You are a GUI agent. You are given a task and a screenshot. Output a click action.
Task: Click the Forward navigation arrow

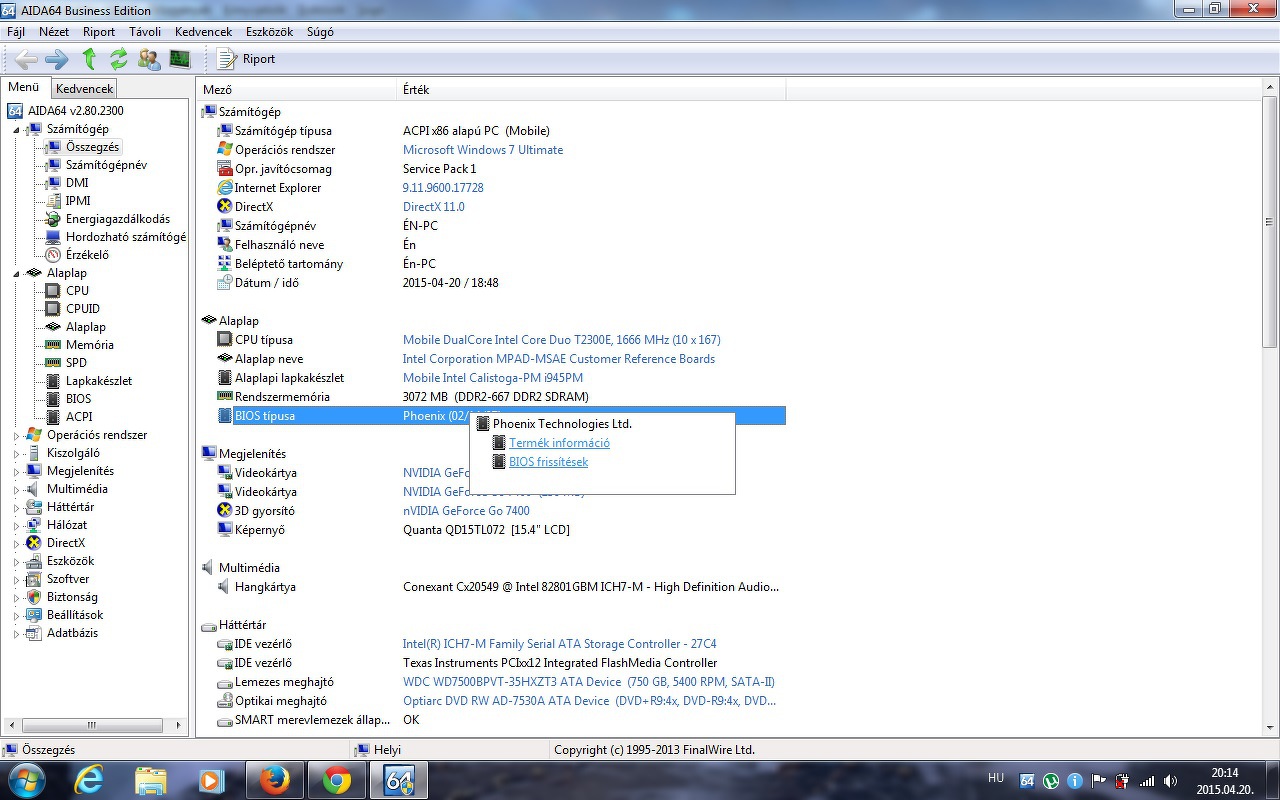[x=57, y=59]
